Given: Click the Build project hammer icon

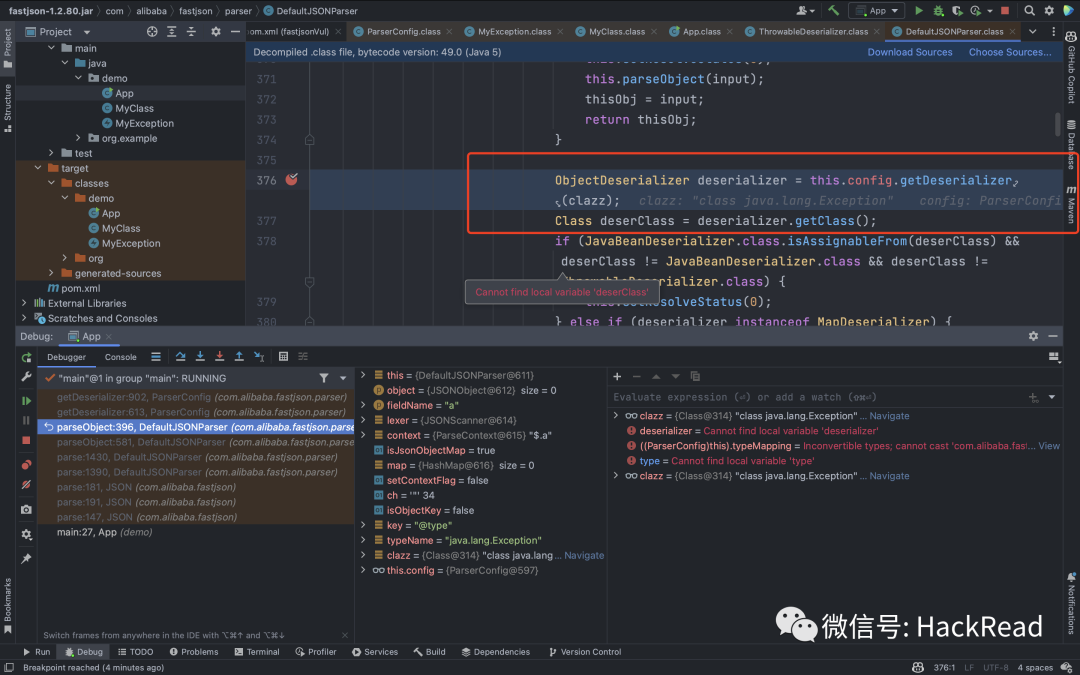Looking at the screenshot, I should 833,10.
